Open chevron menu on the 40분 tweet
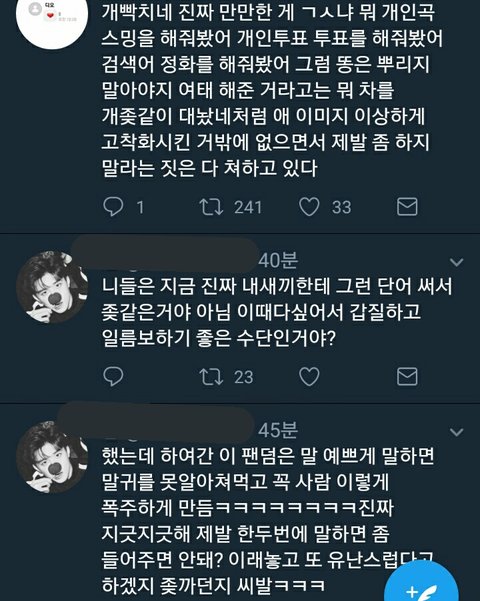The height and width of the screenshot is (601, 480). (456, 262)
